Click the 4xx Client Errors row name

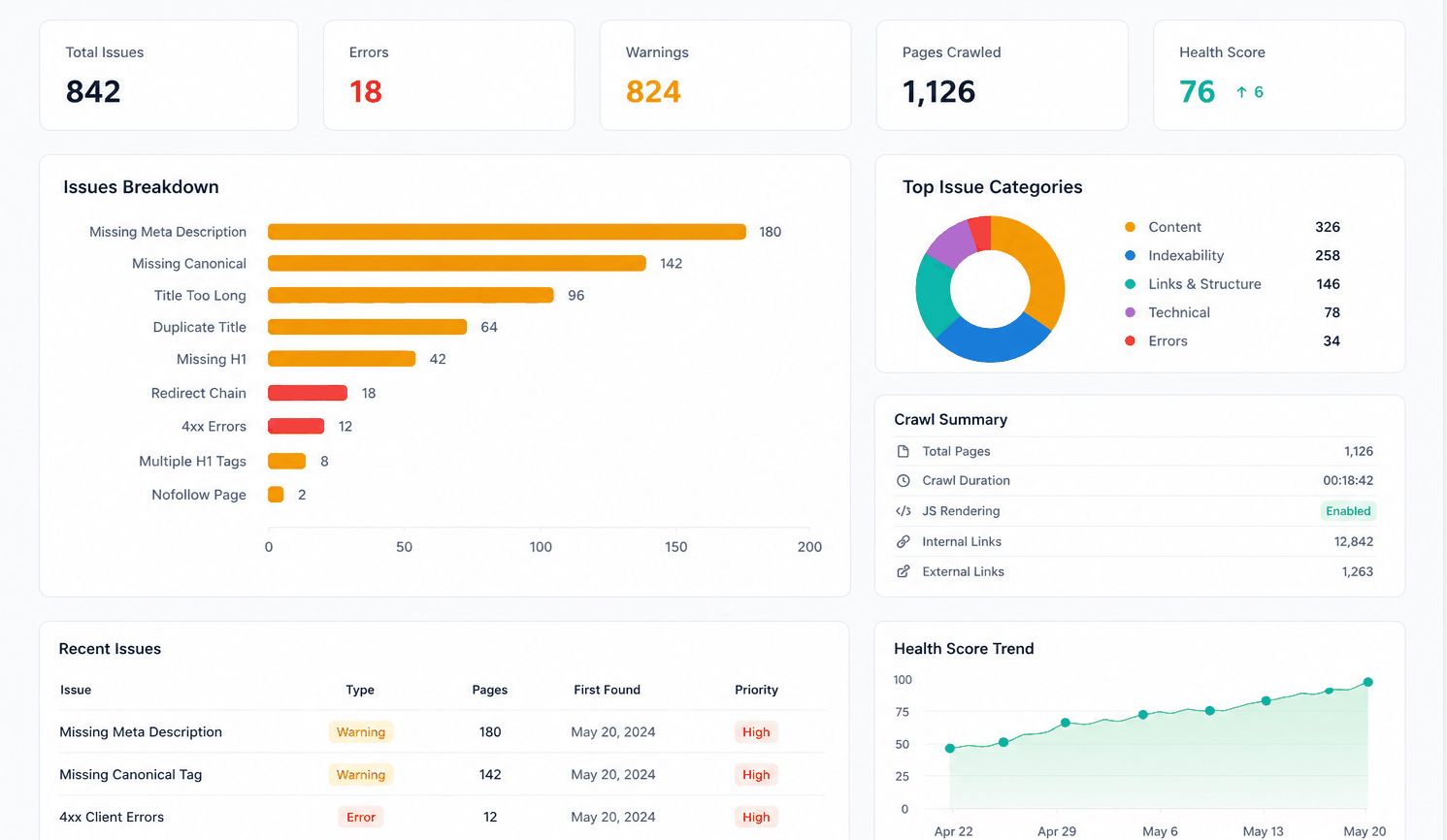click(112, 818)
